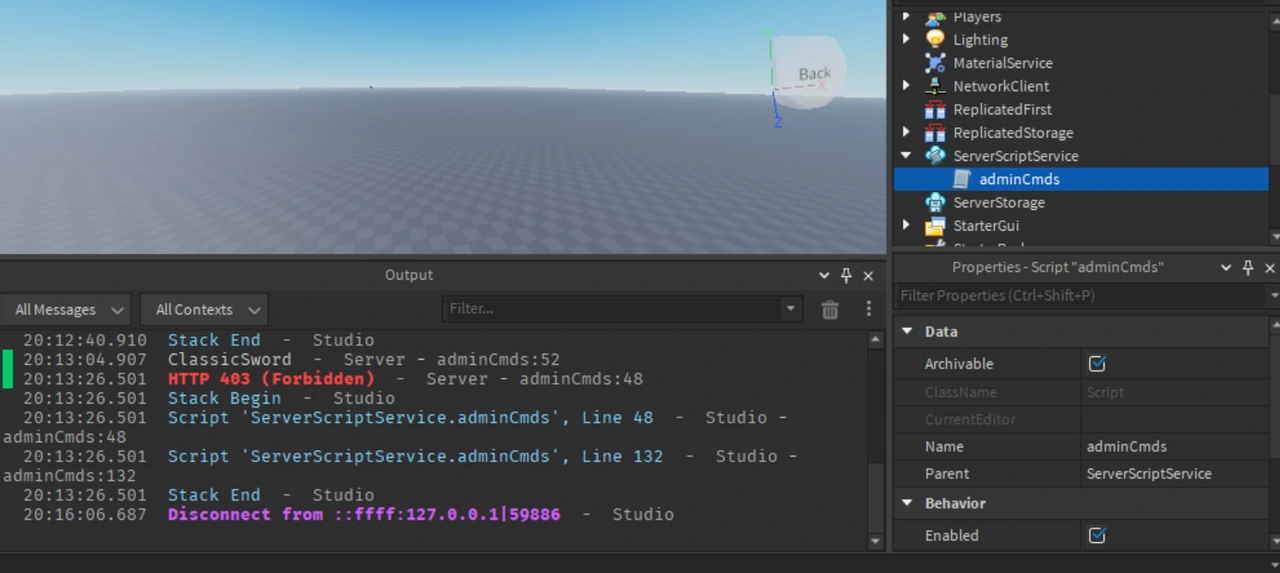
Task: Click the HTTP 403 (Forbidden) error message
Action: pos(271,379)
